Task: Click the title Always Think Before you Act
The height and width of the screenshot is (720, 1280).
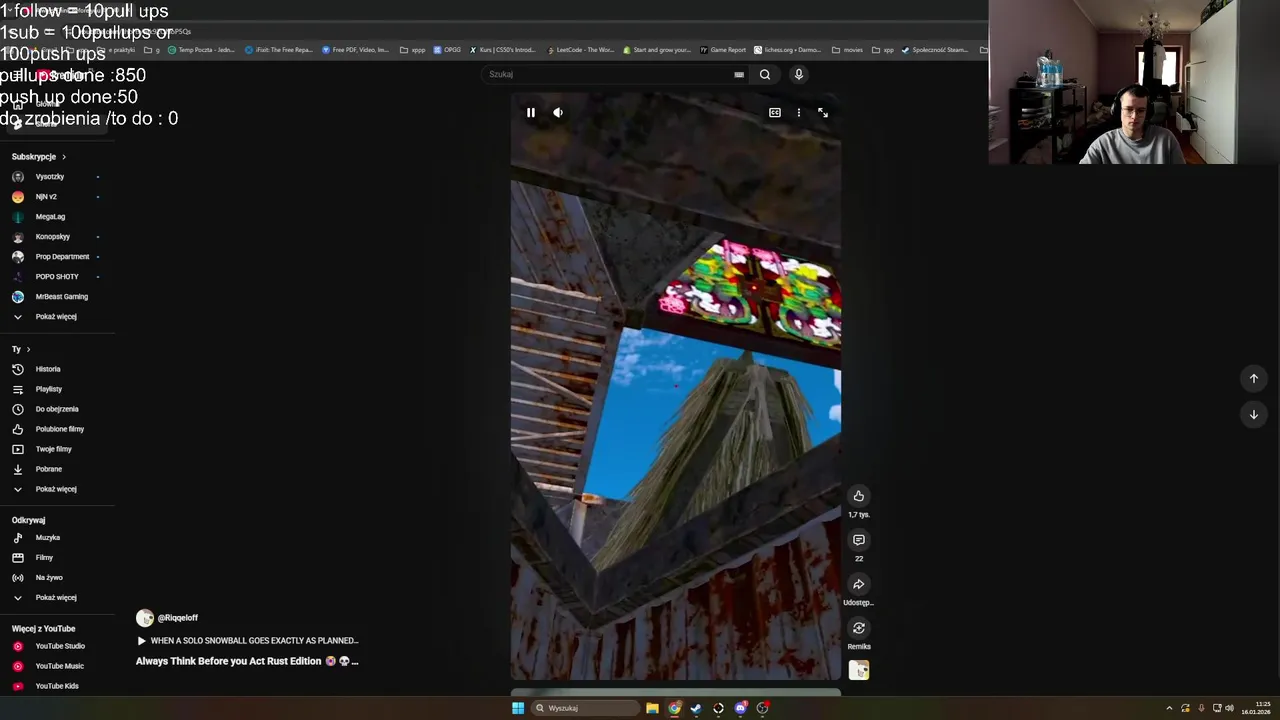Action: coord(247,661)
